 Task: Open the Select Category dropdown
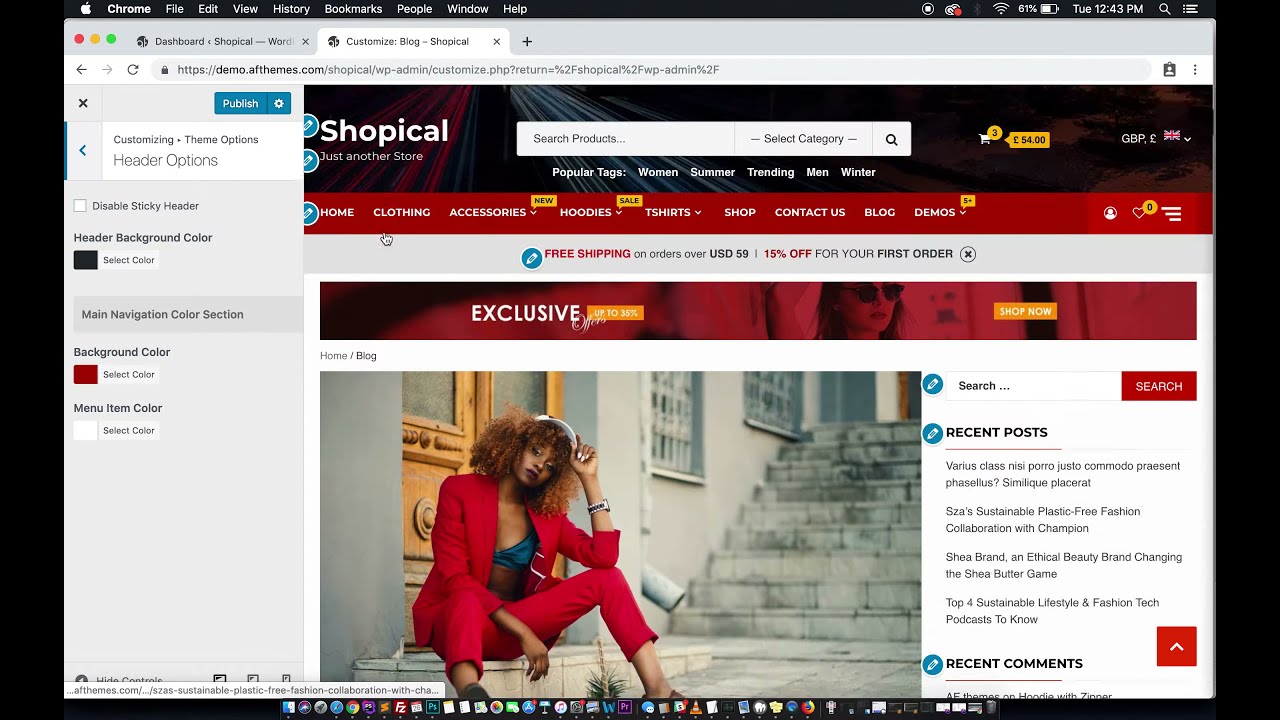click(804, 139)
